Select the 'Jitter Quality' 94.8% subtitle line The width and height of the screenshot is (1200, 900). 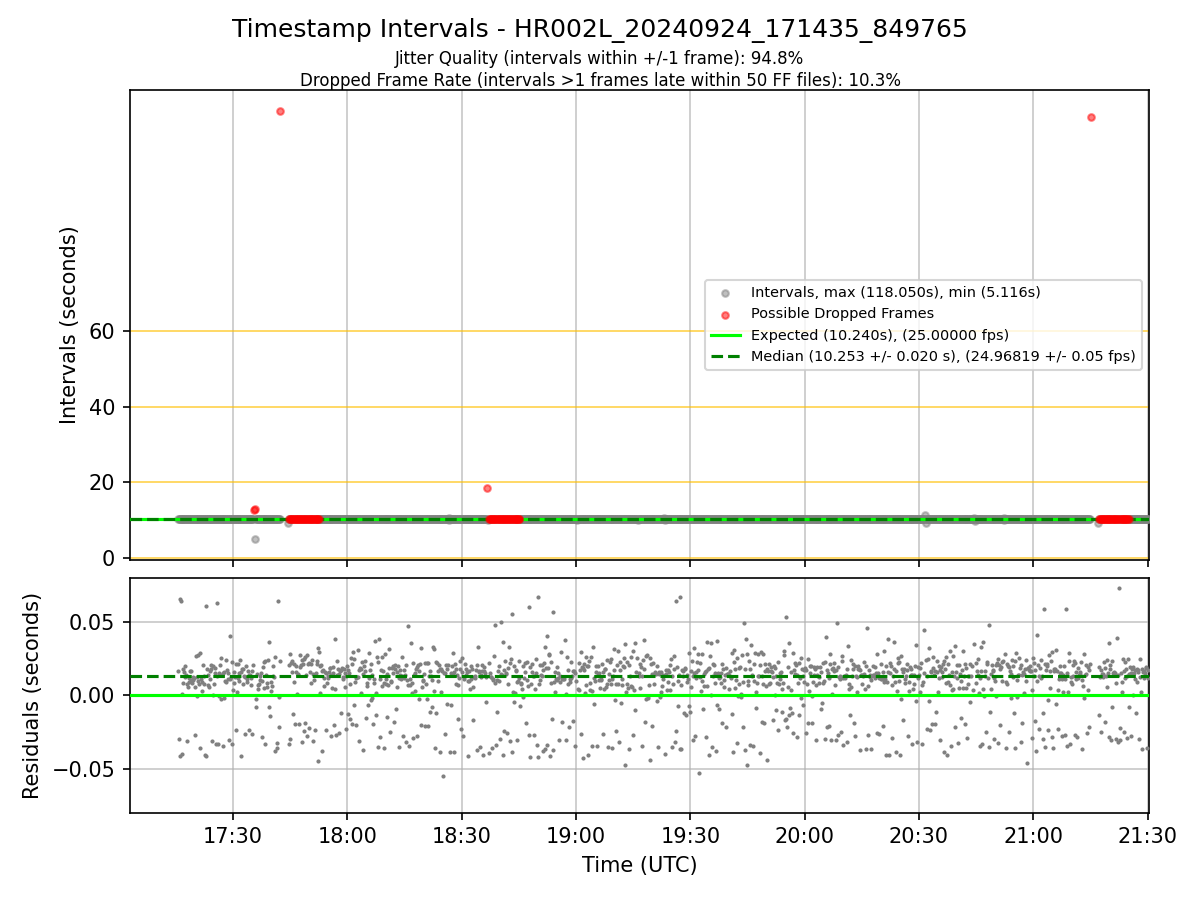point(599,58)
